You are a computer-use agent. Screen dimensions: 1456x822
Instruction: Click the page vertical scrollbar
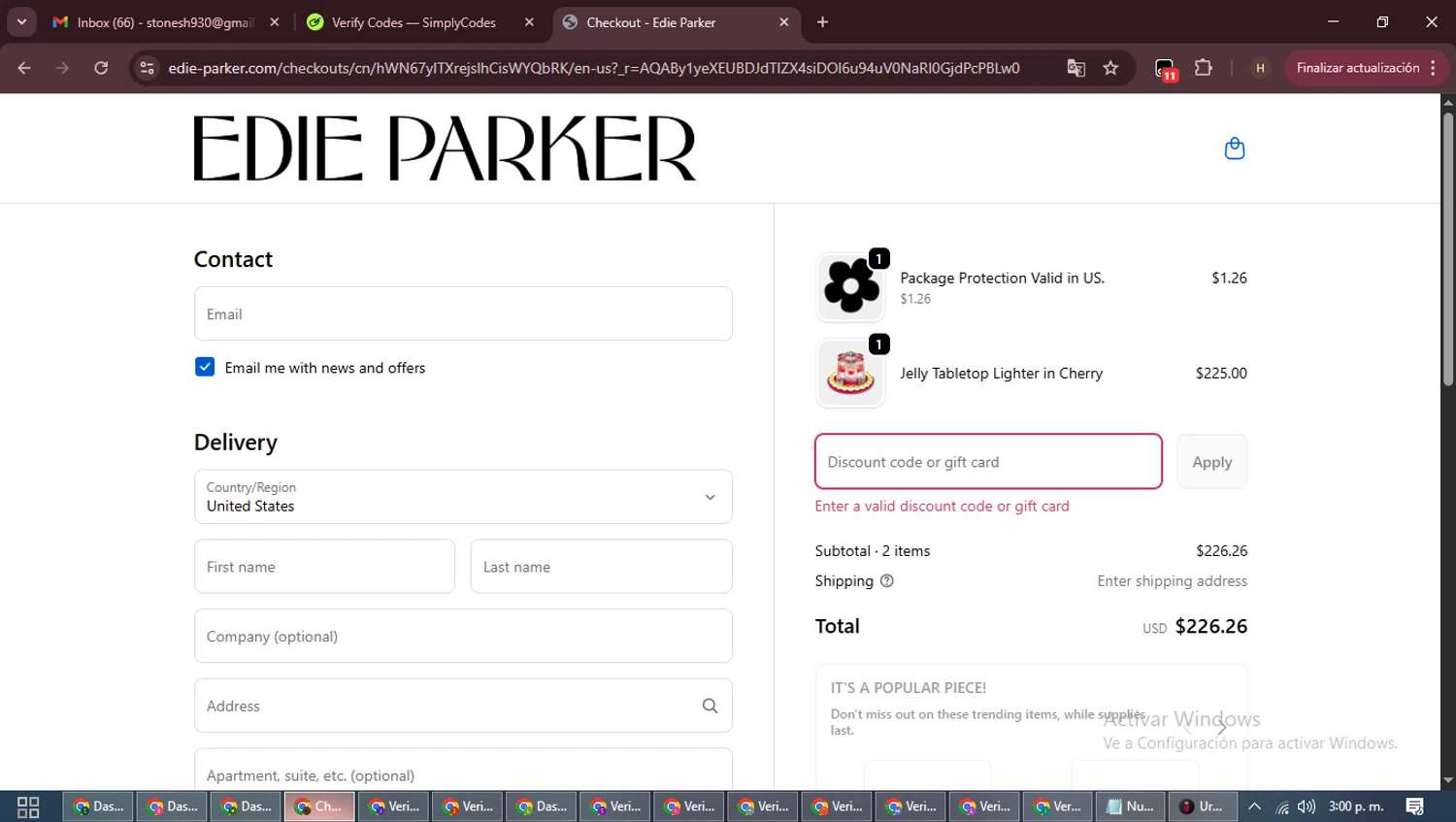1448,249
